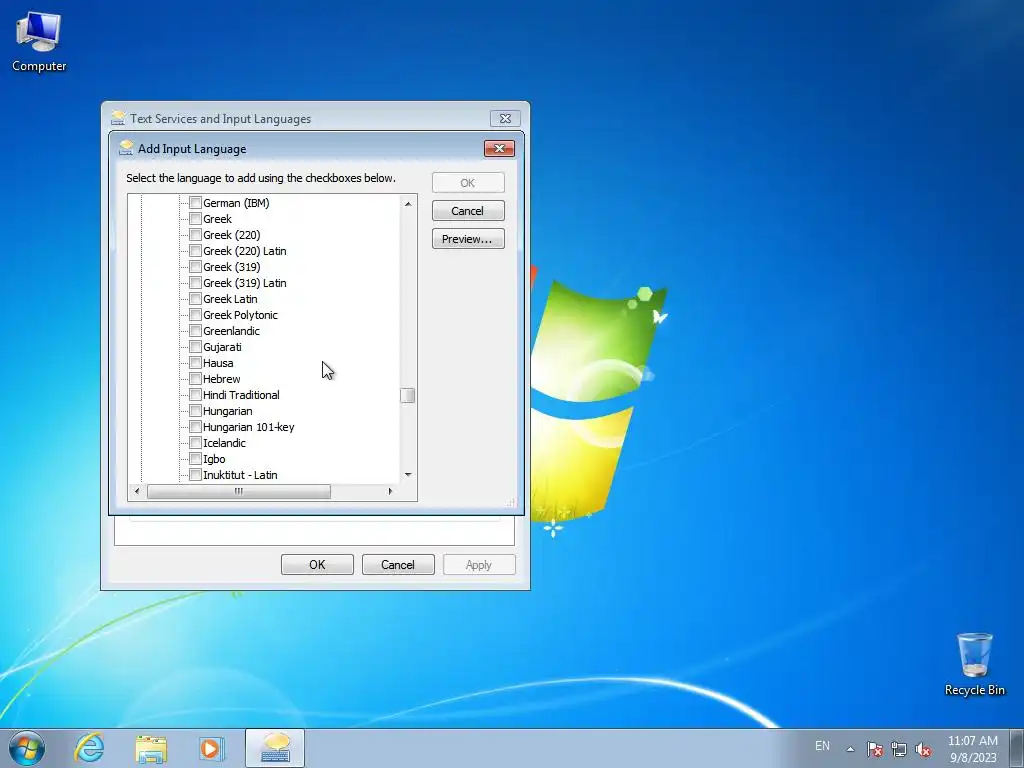Select the Text Services taskbar item
1024x768 pixels.
[275, 748]
